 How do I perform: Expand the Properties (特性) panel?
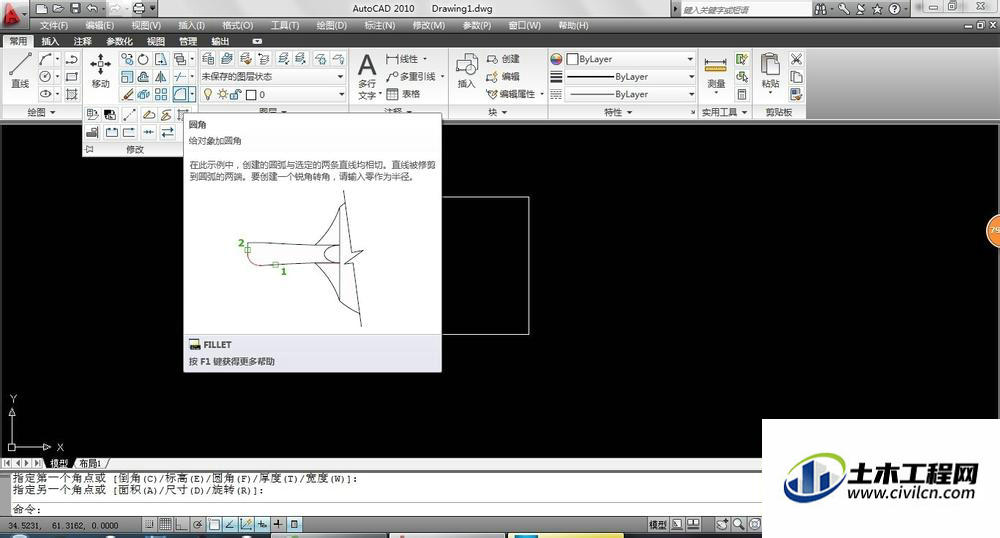[x=618, y=112]
